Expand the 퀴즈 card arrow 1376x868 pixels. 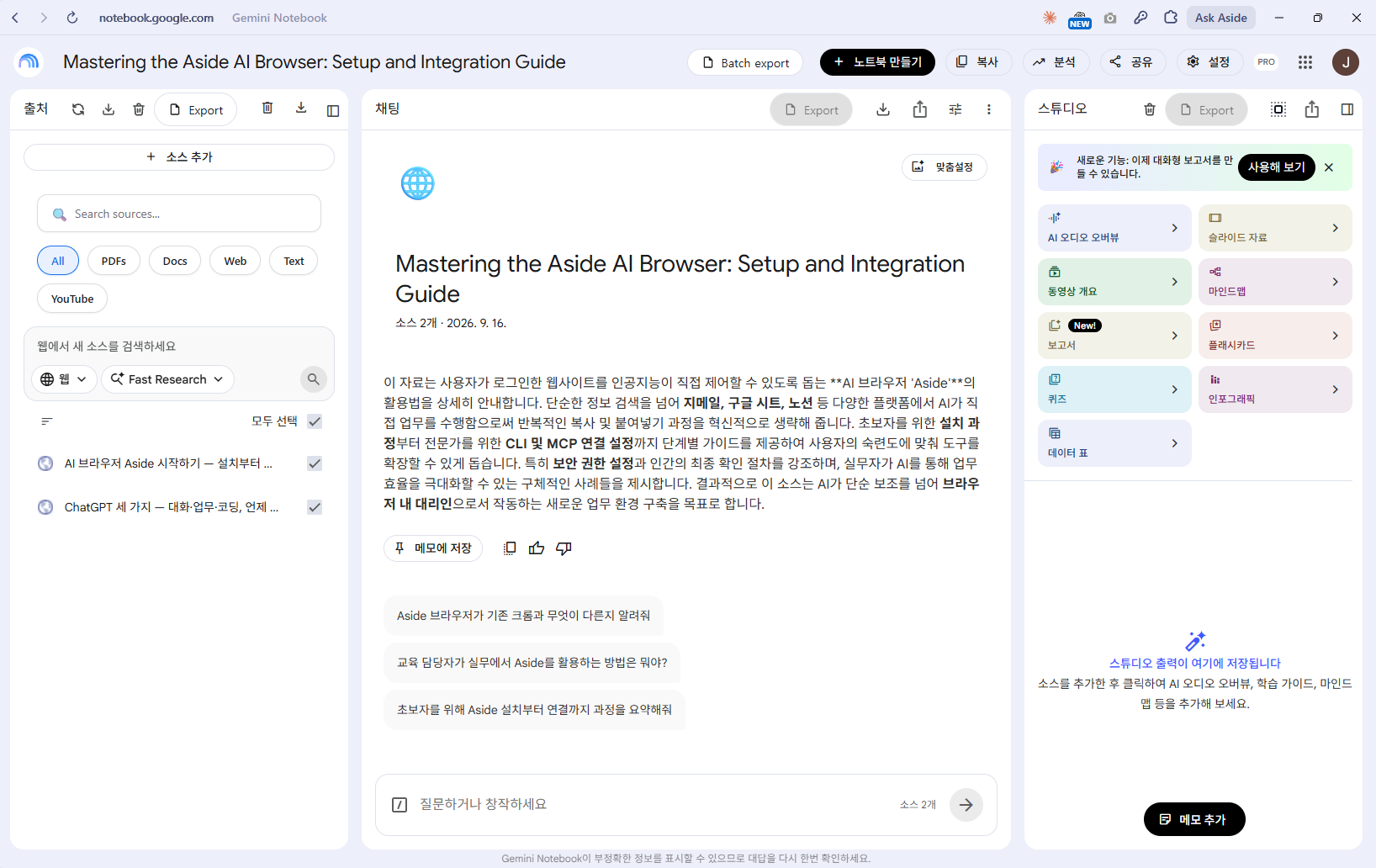click(1175, 389)
